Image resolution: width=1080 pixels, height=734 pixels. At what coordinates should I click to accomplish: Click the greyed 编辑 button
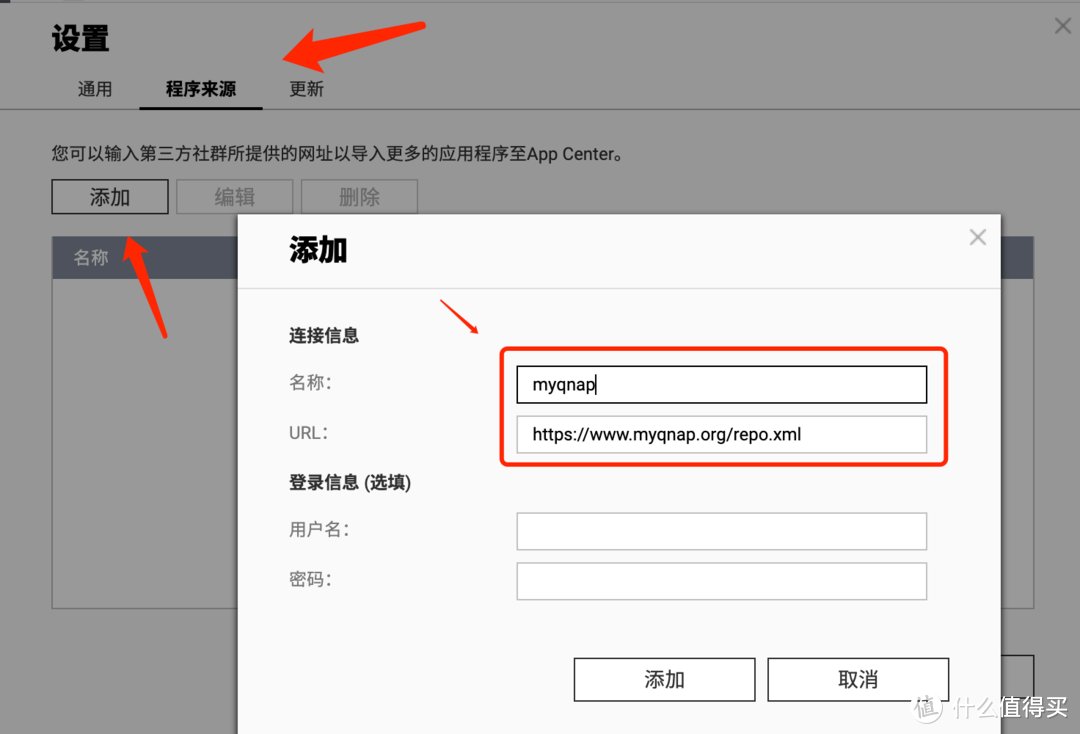point(235,197)
